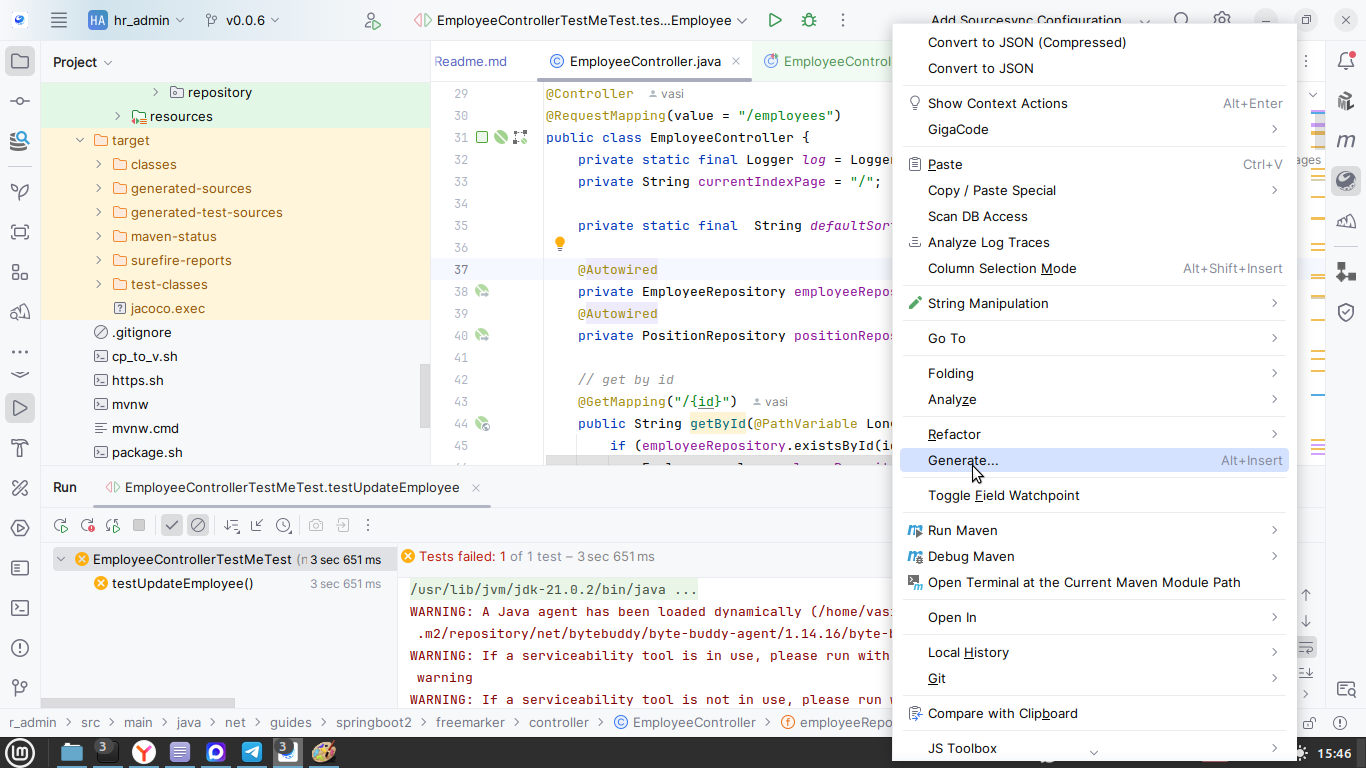Open the Run Maven submenu
This screenshot has width=1366, height=768.
tap(1094, 530)
